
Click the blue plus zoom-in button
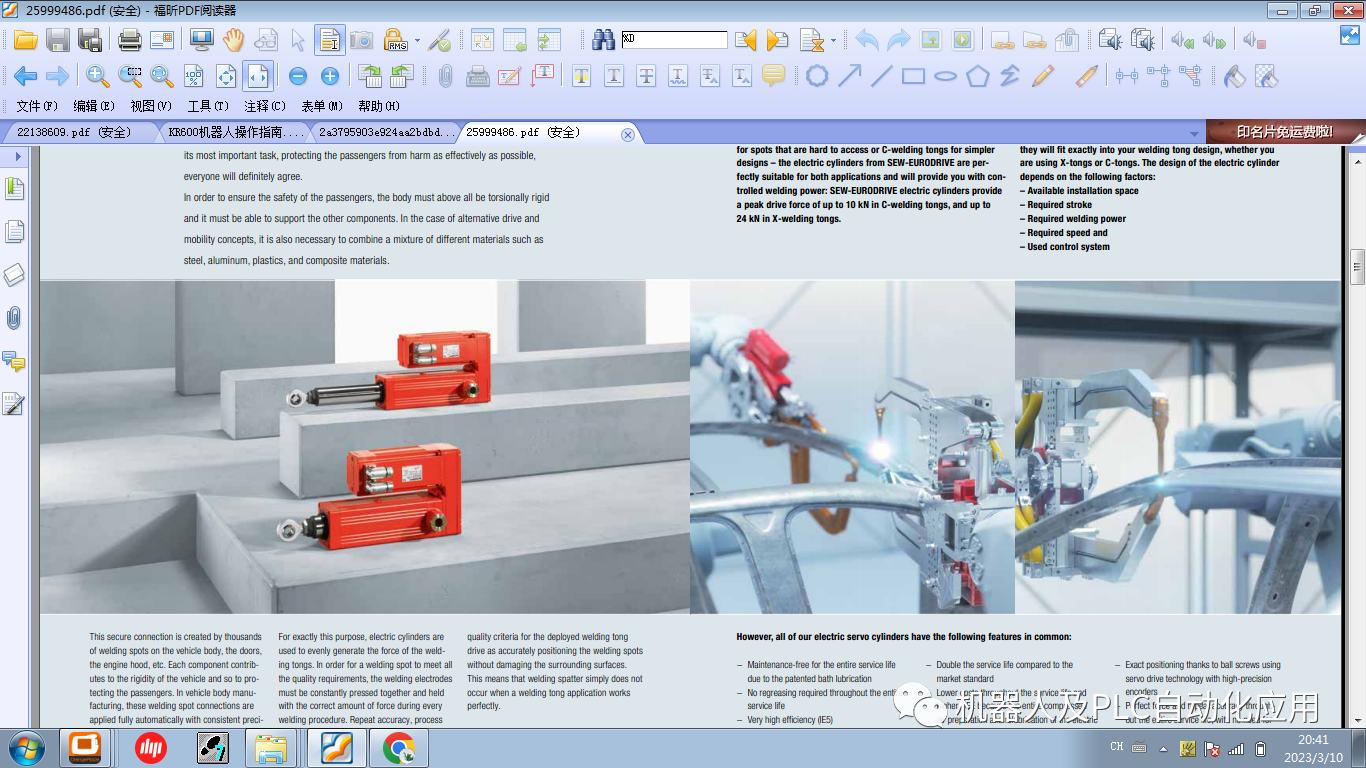tap(330, 76)
